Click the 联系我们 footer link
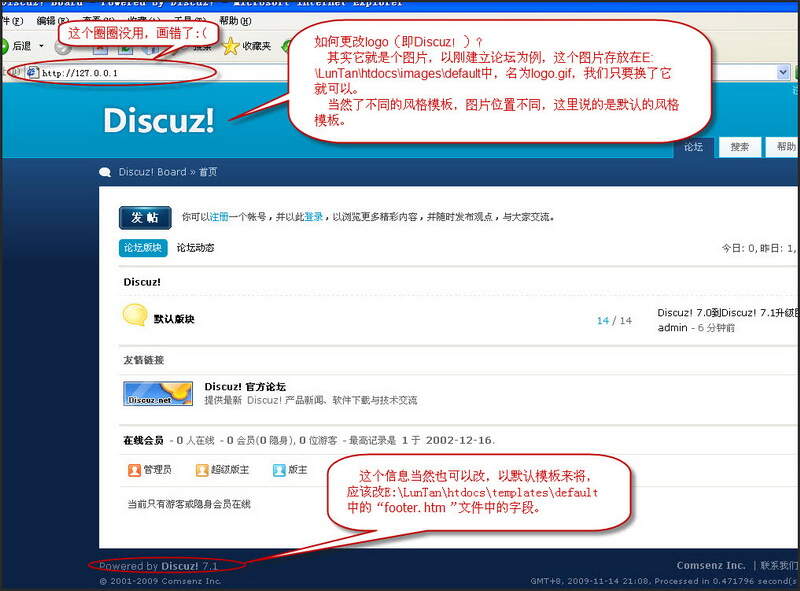This screenshot has height=591, width=800. [780, 565]
